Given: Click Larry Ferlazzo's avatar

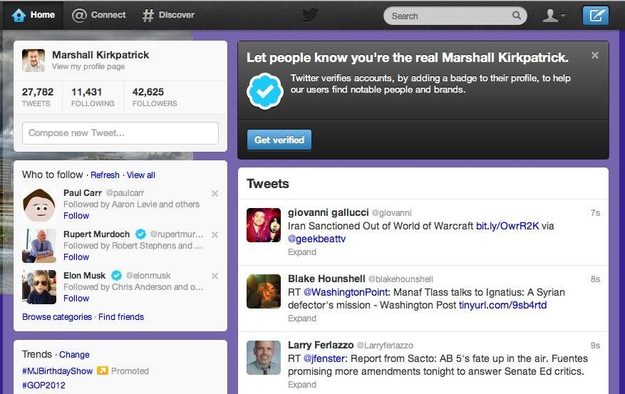Looking at the screenshot, I should point(263,358).
